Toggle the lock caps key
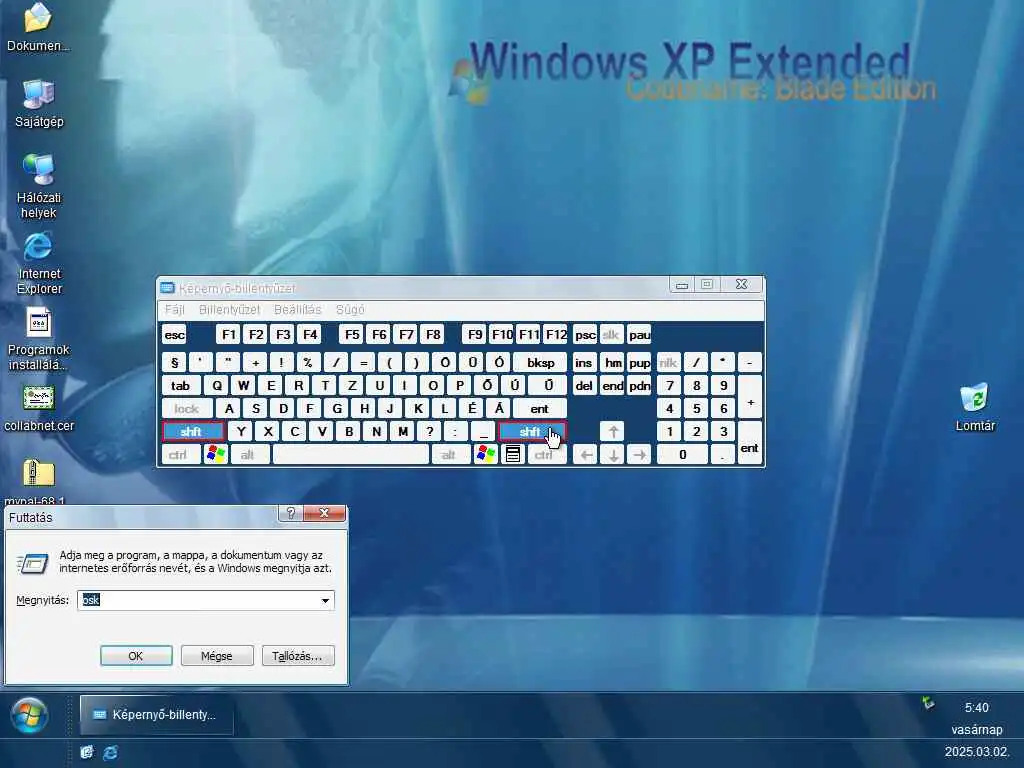Screen dimensions: 1024x768 click(x=187, y=409)
